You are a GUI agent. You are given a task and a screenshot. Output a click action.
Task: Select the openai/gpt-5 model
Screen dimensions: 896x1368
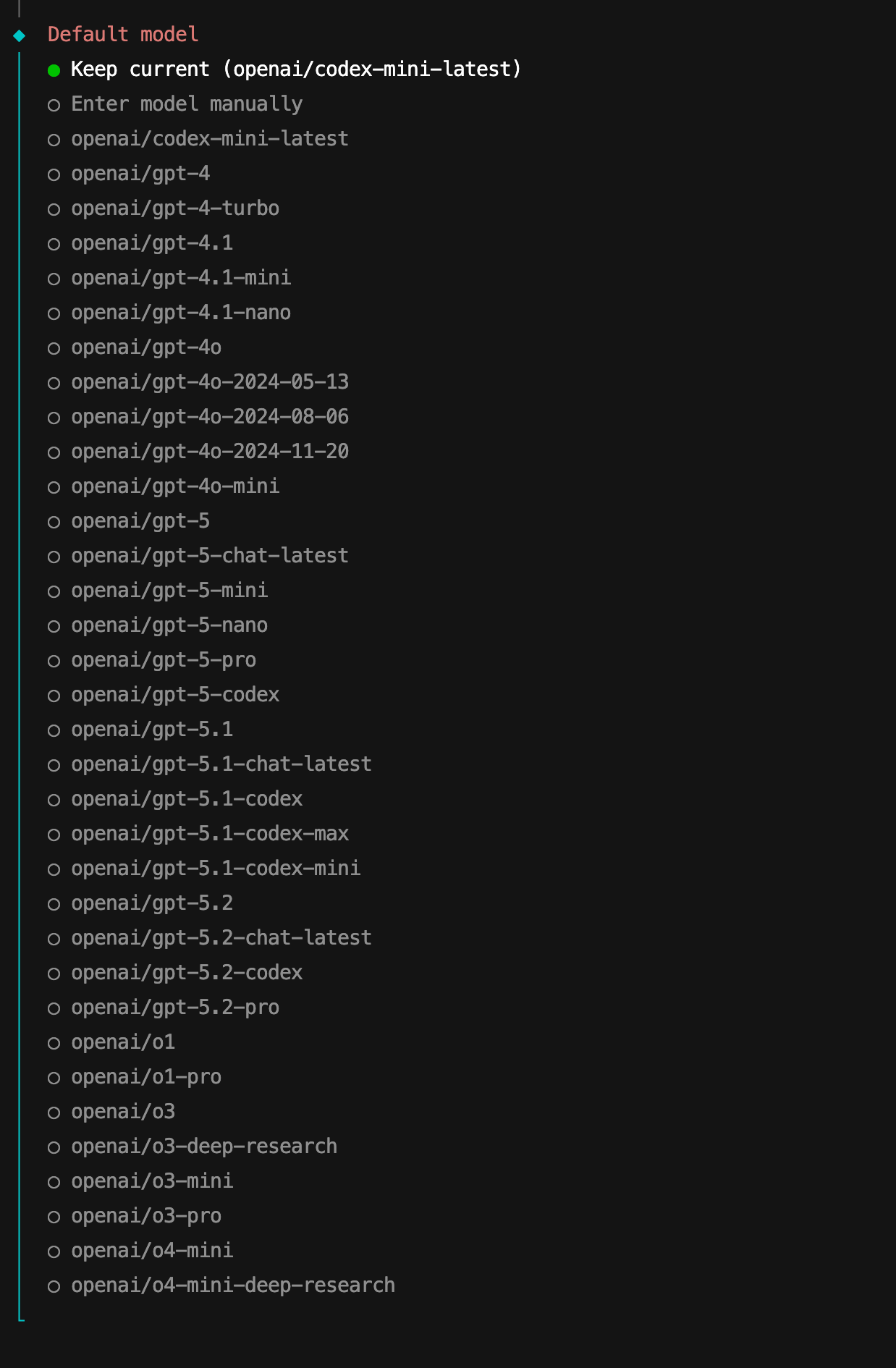140,521
